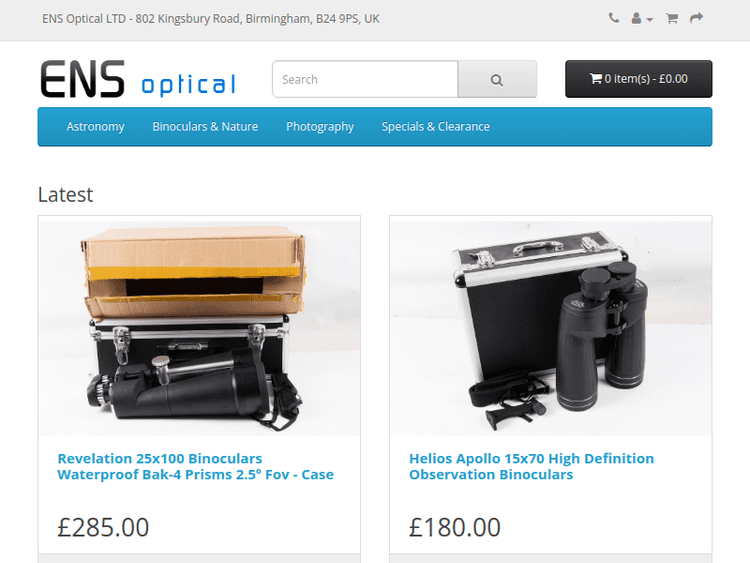Image resolution: width=750 pixels, height=563 pixels.
Task: Click the shopping cart icon in top bar
Action: (x=672, y=19)
